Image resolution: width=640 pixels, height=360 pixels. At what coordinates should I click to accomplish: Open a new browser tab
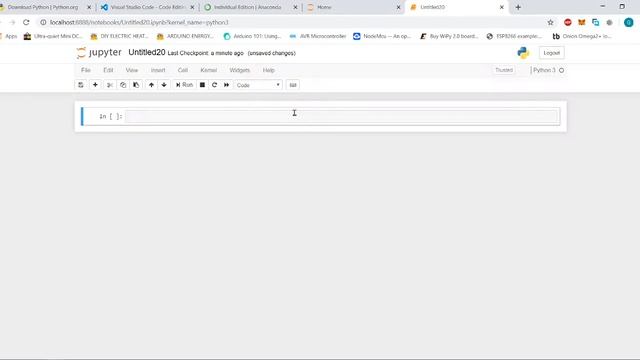(x=518, y=7)
